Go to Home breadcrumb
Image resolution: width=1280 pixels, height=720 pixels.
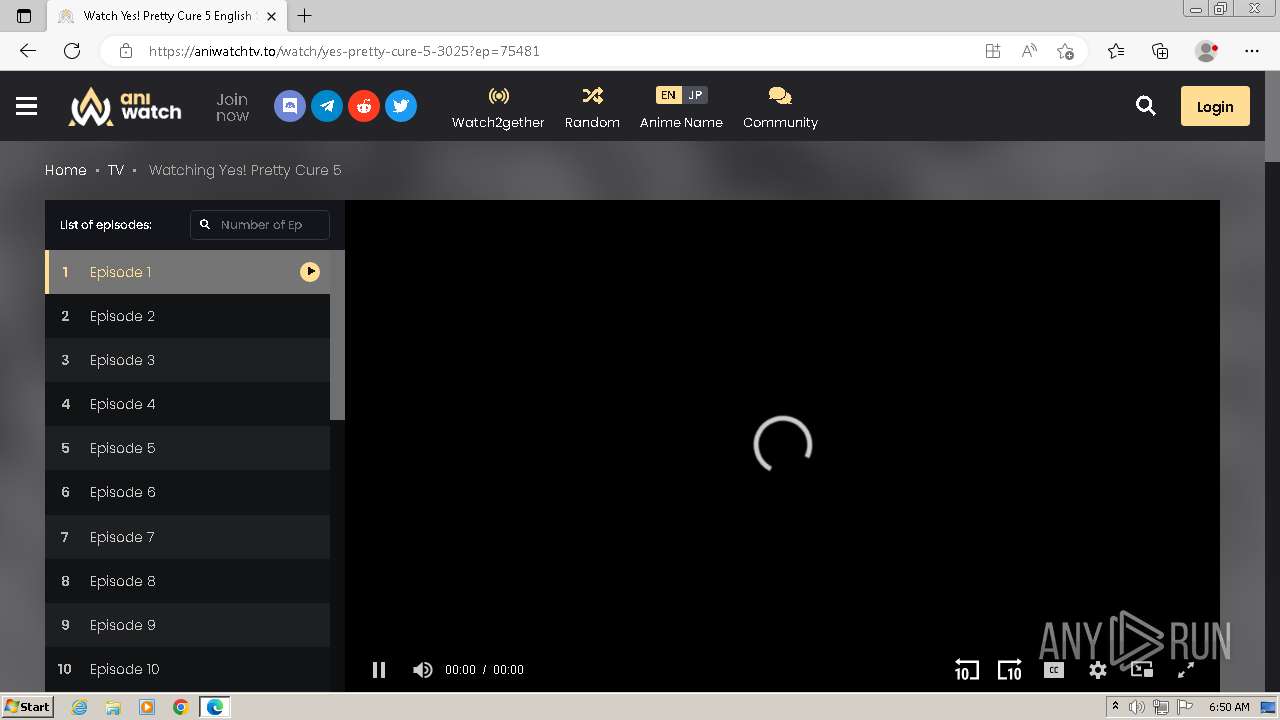[66, 170]
